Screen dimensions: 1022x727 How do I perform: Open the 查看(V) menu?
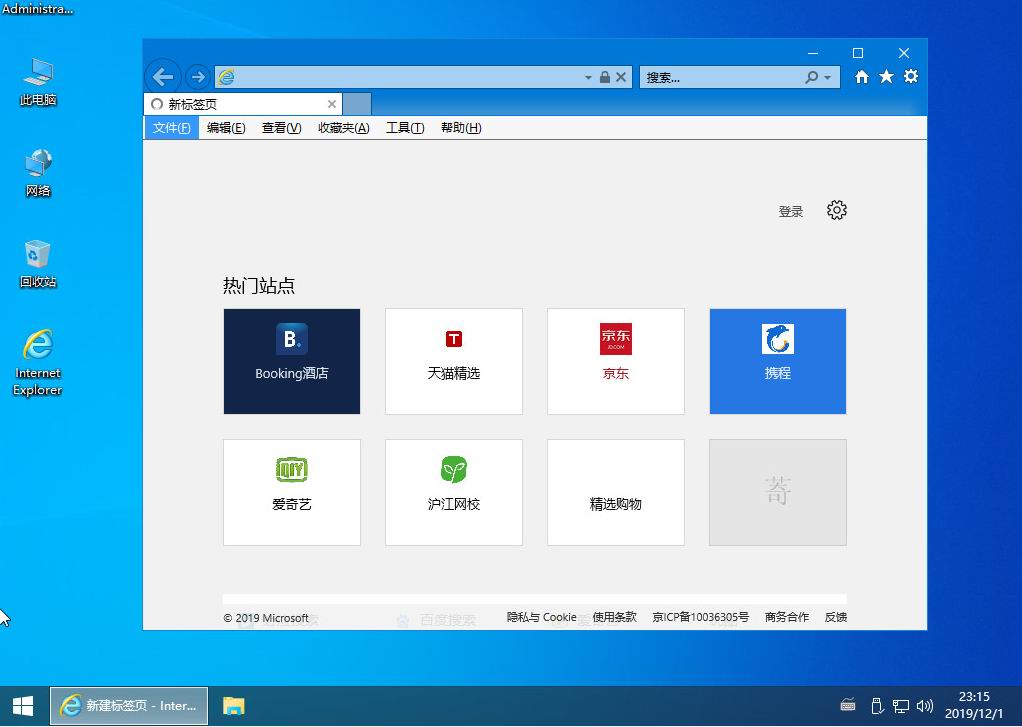click(x=282, y=128)
